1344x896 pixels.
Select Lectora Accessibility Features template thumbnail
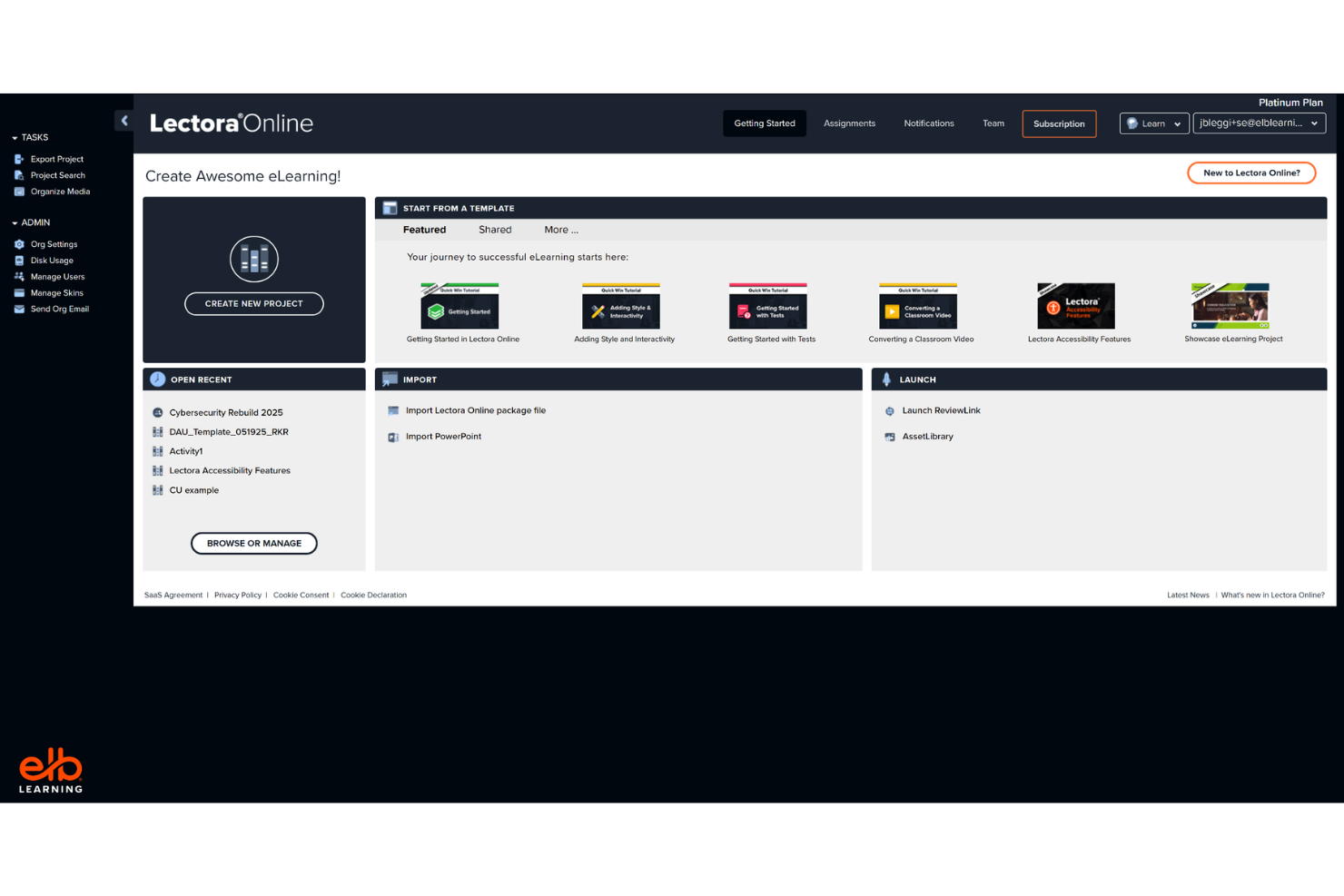(x=1076, y=306)
